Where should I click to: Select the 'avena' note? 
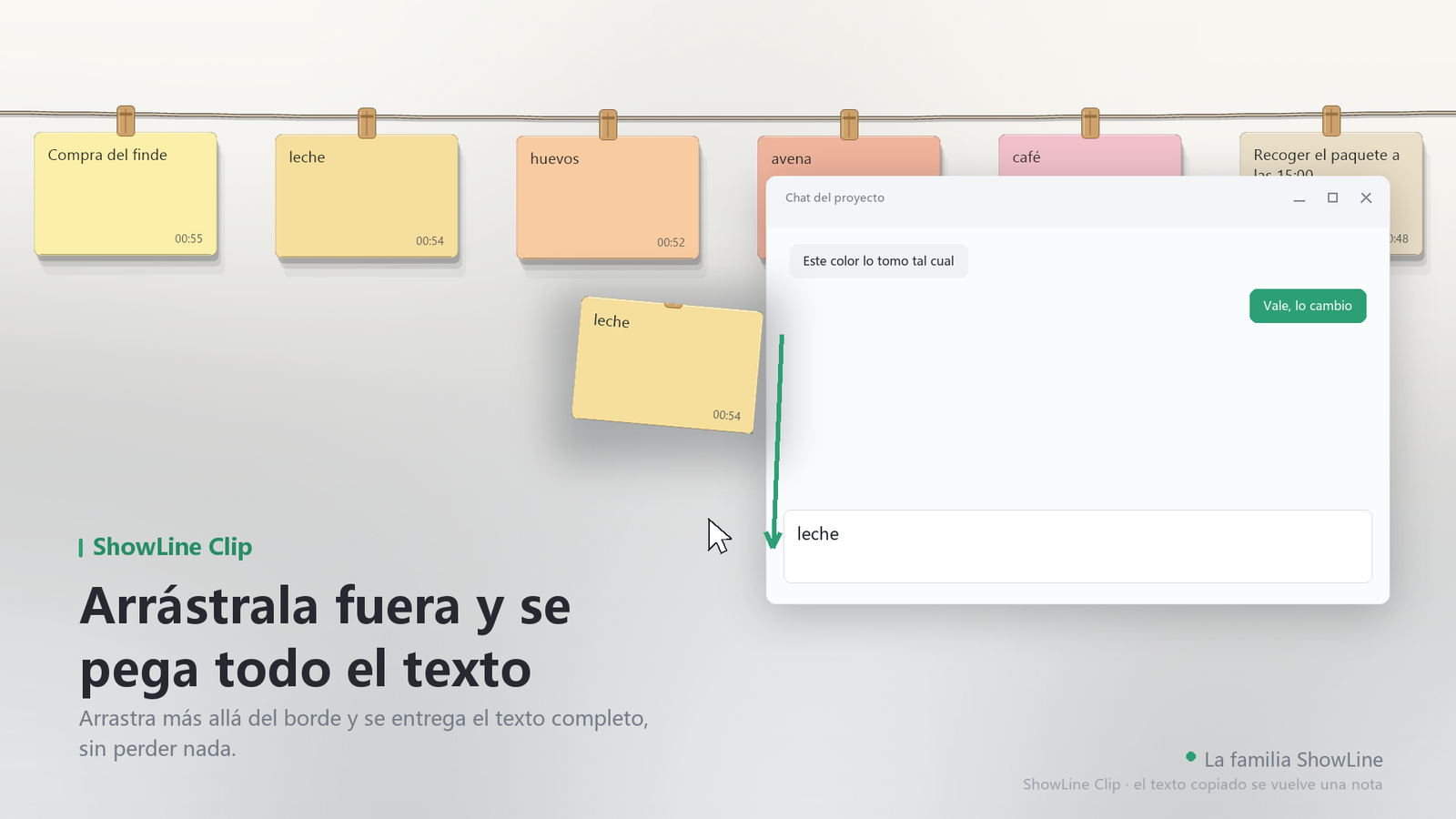[849, 156]
